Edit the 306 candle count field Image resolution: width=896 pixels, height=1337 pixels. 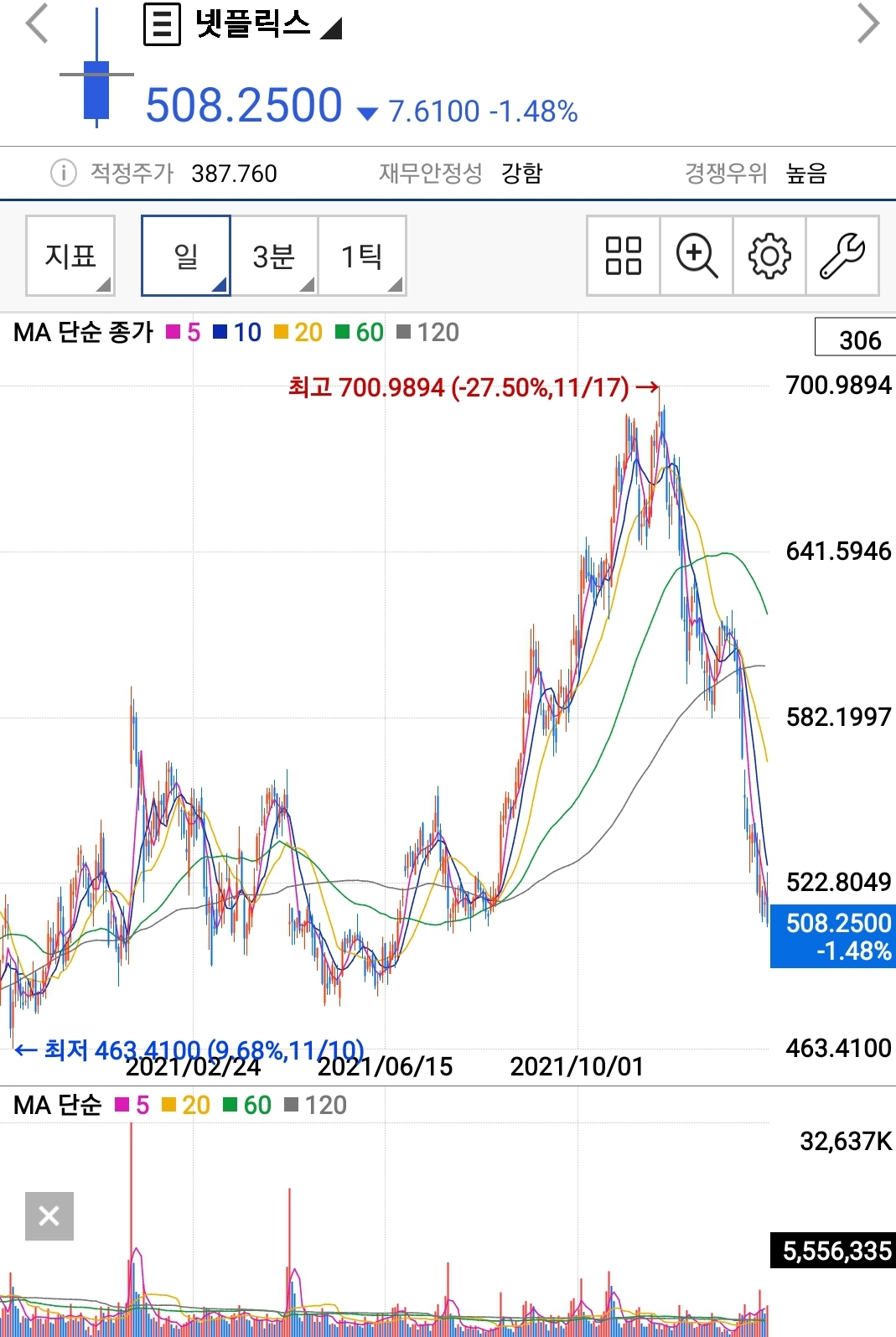point(855,339)
